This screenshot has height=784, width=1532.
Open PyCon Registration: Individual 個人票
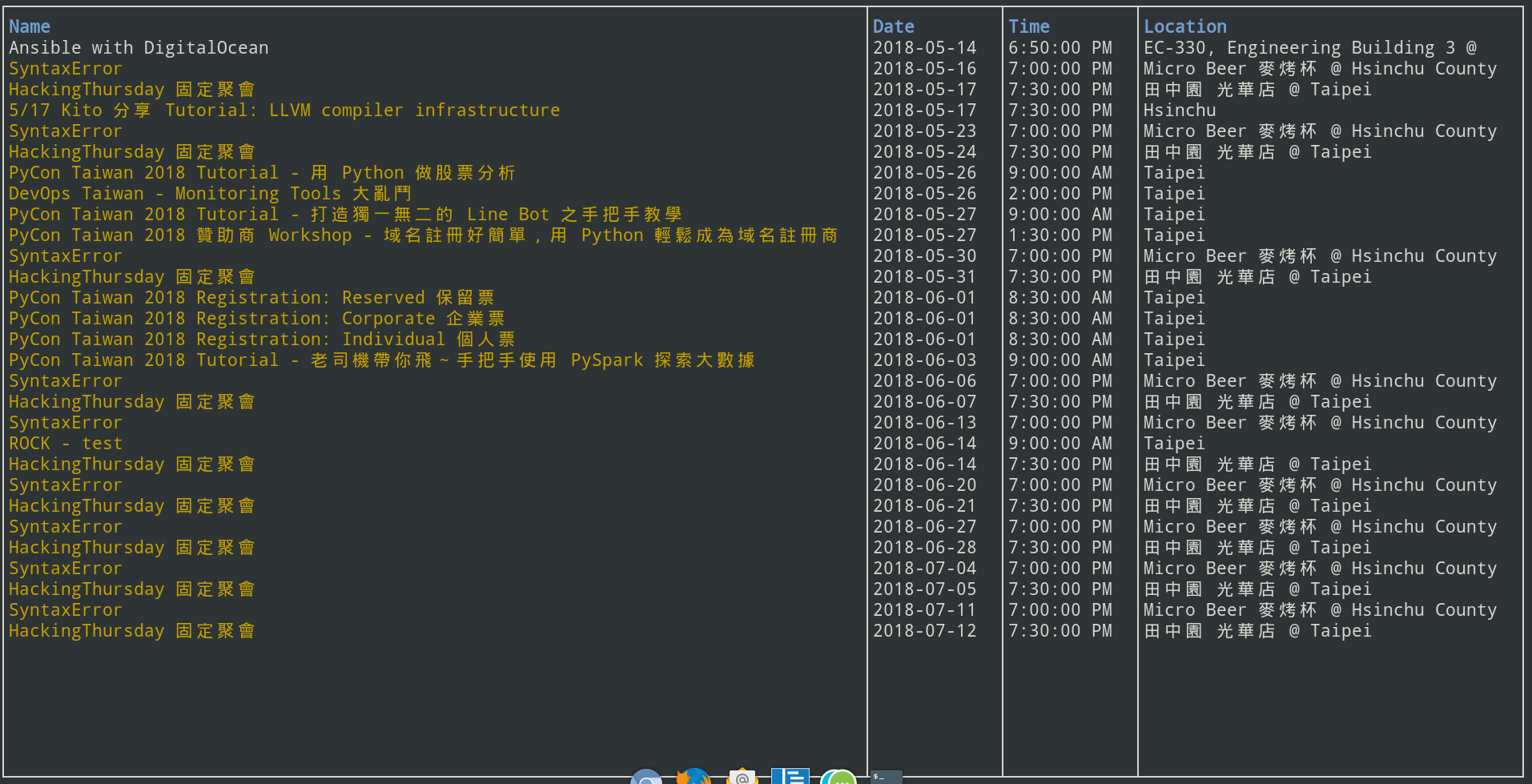coord(262,340)
